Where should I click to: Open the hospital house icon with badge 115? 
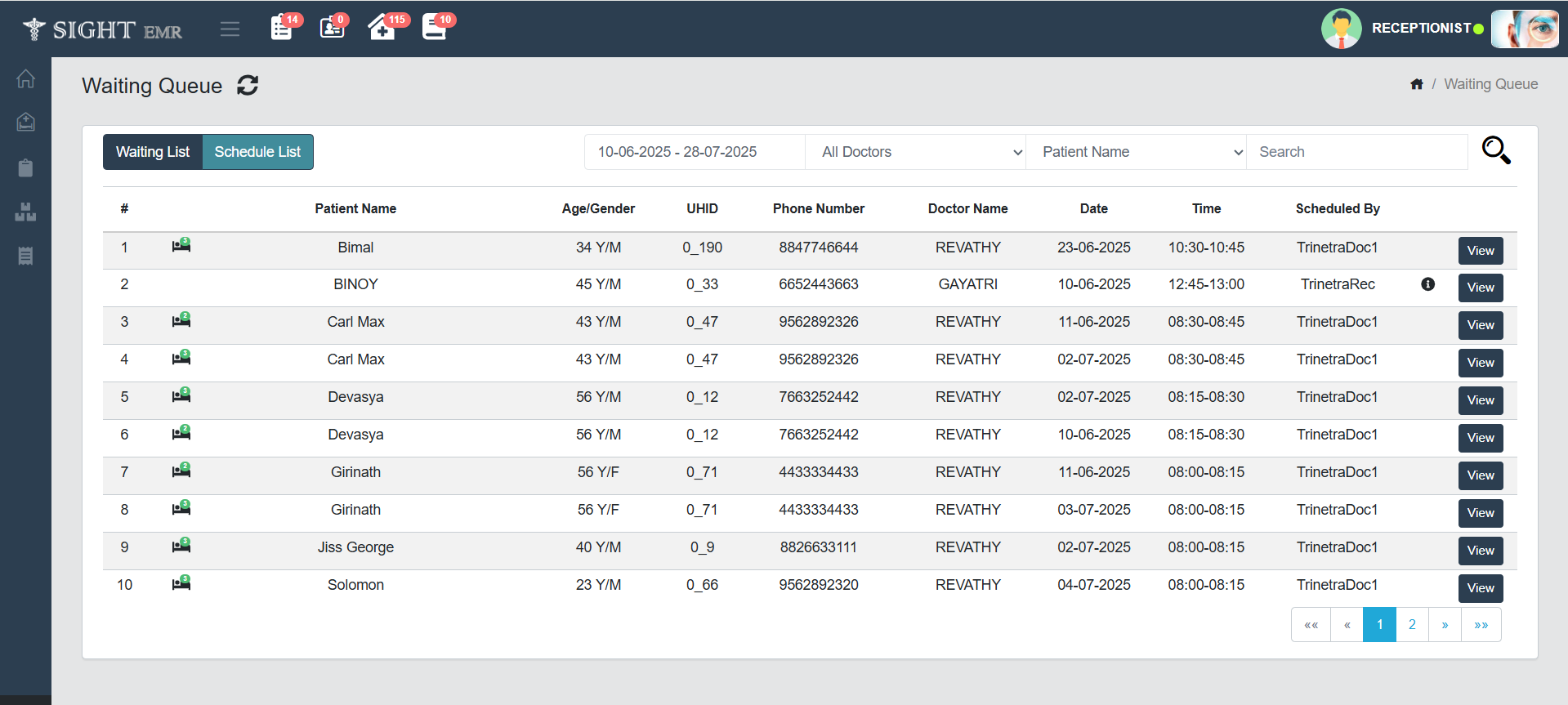tap(382, 28)
